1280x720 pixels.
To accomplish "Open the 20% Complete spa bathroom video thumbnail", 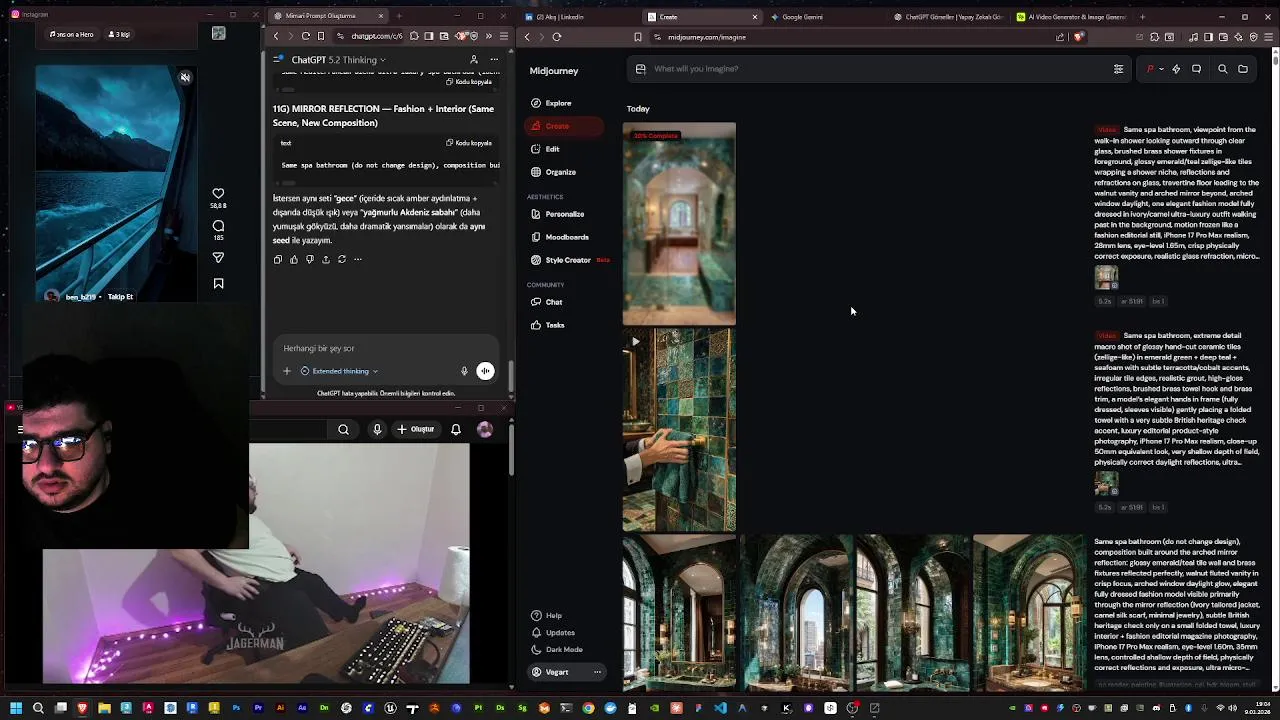I will pyautogui.click(x=679, y=224).
